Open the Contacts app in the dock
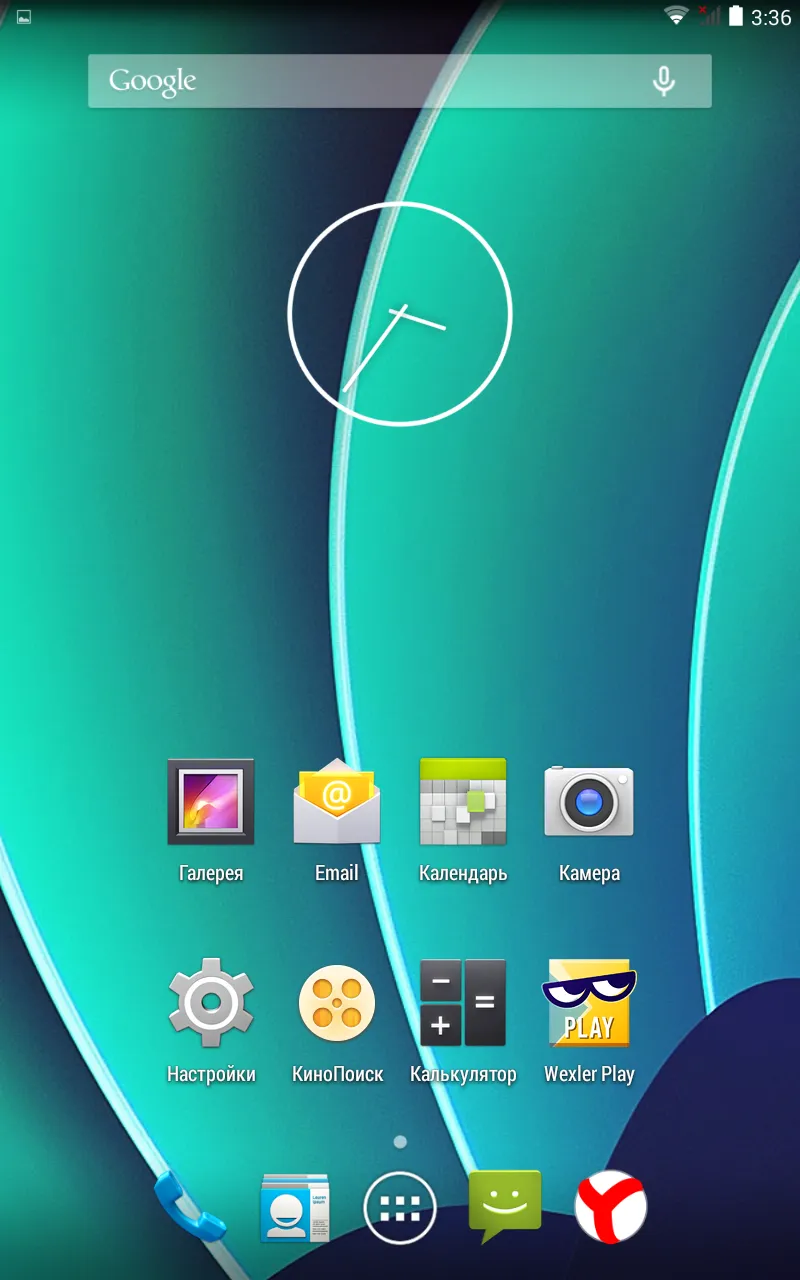Viewport: 800px width, 1280px height. 295,1208
